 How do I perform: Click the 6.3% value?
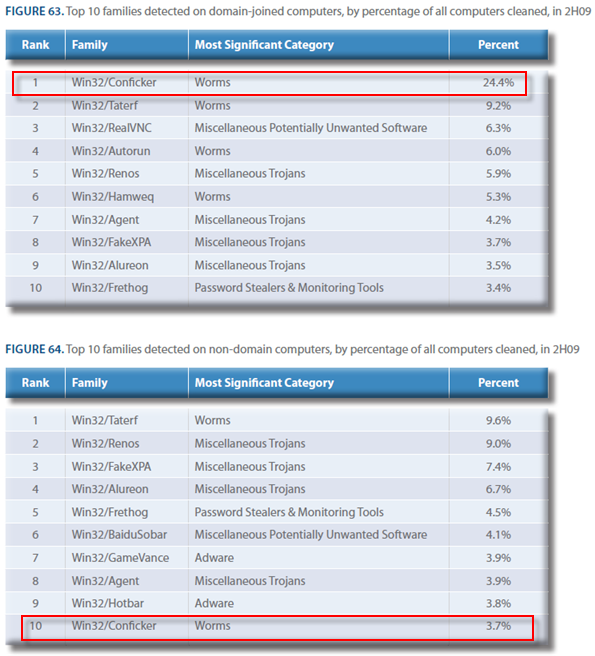[498, 128]
